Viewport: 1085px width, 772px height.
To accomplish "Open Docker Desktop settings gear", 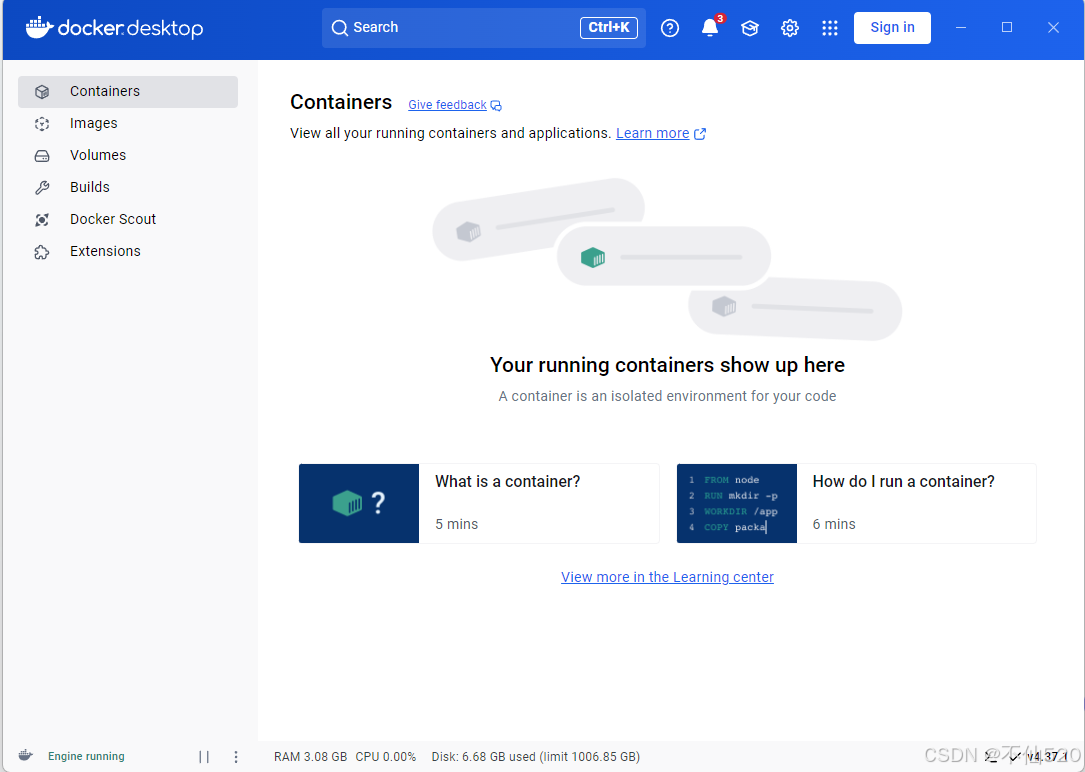I will pyautogui.click(x=790, y=28).
